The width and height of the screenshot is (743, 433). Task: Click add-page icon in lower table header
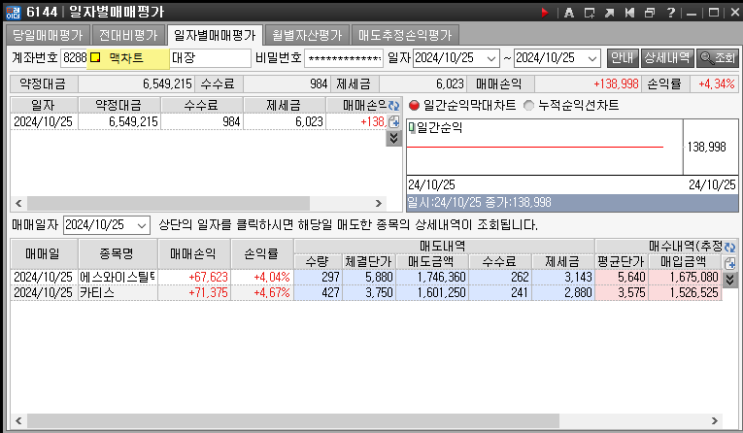pos(730,263)
